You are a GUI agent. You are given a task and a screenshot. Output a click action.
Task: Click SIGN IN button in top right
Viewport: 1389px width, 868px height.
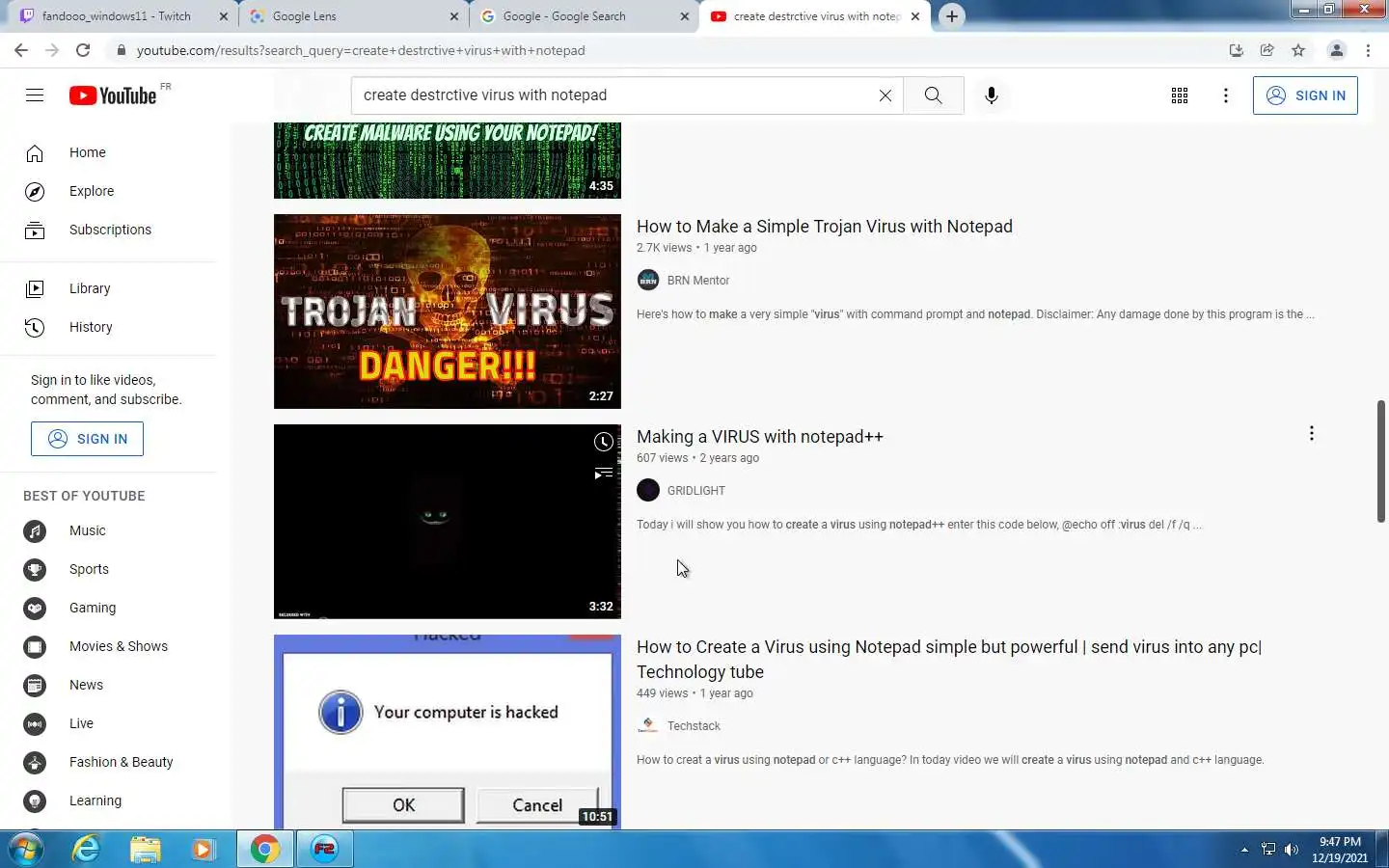(x=1305, y=95)
